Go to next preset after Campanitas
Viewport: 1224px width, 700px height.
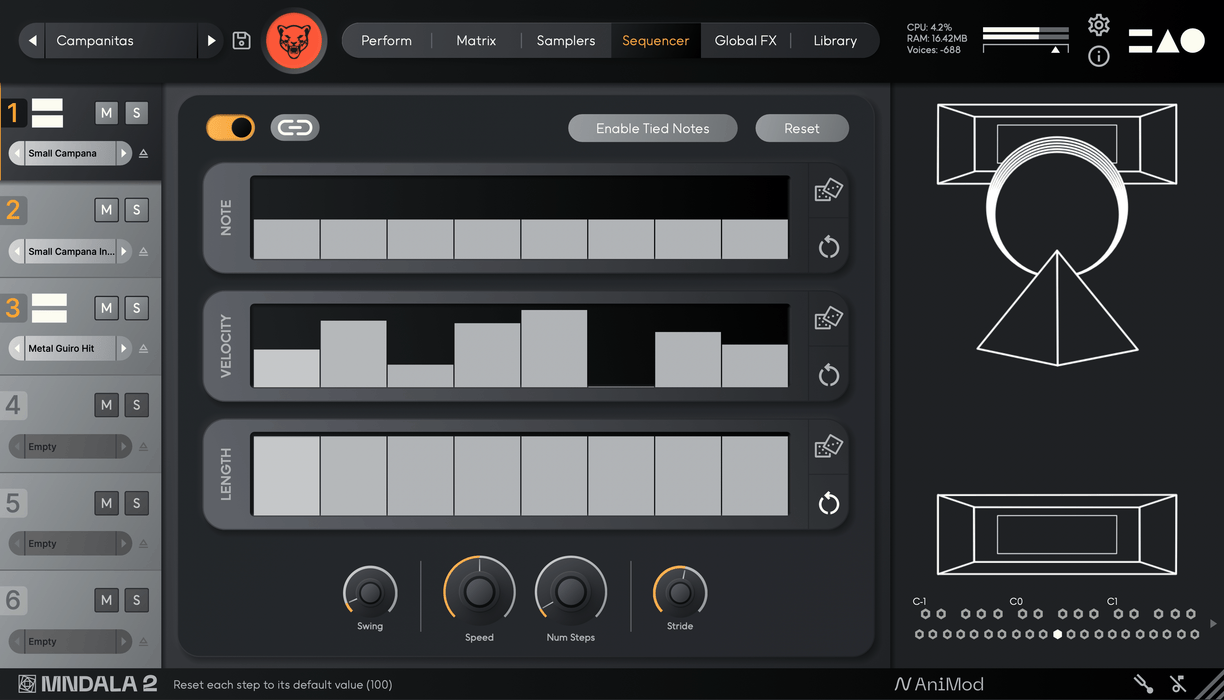point(211,41)
